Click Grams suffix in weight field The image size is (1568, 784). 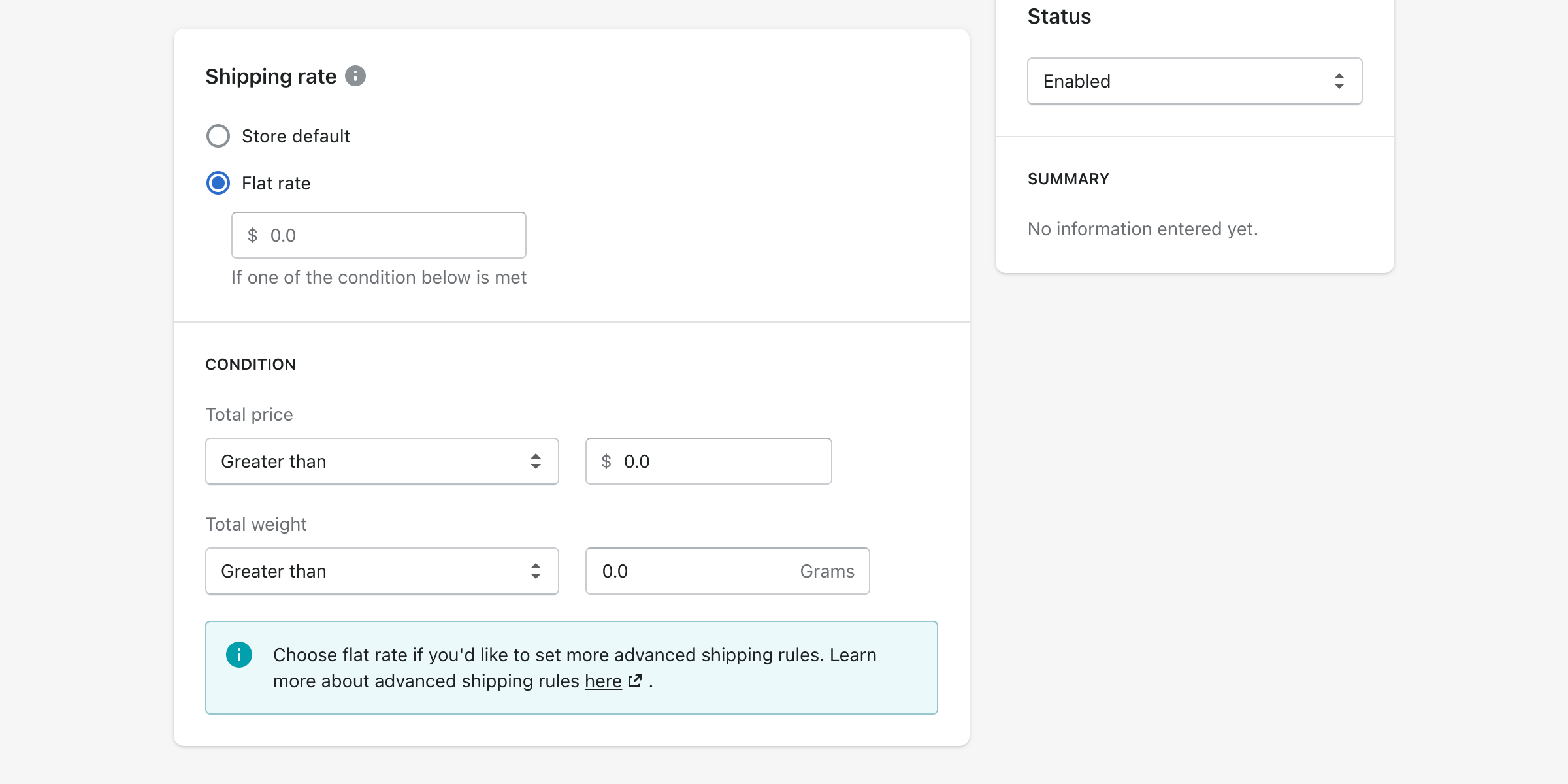(827, 571)
